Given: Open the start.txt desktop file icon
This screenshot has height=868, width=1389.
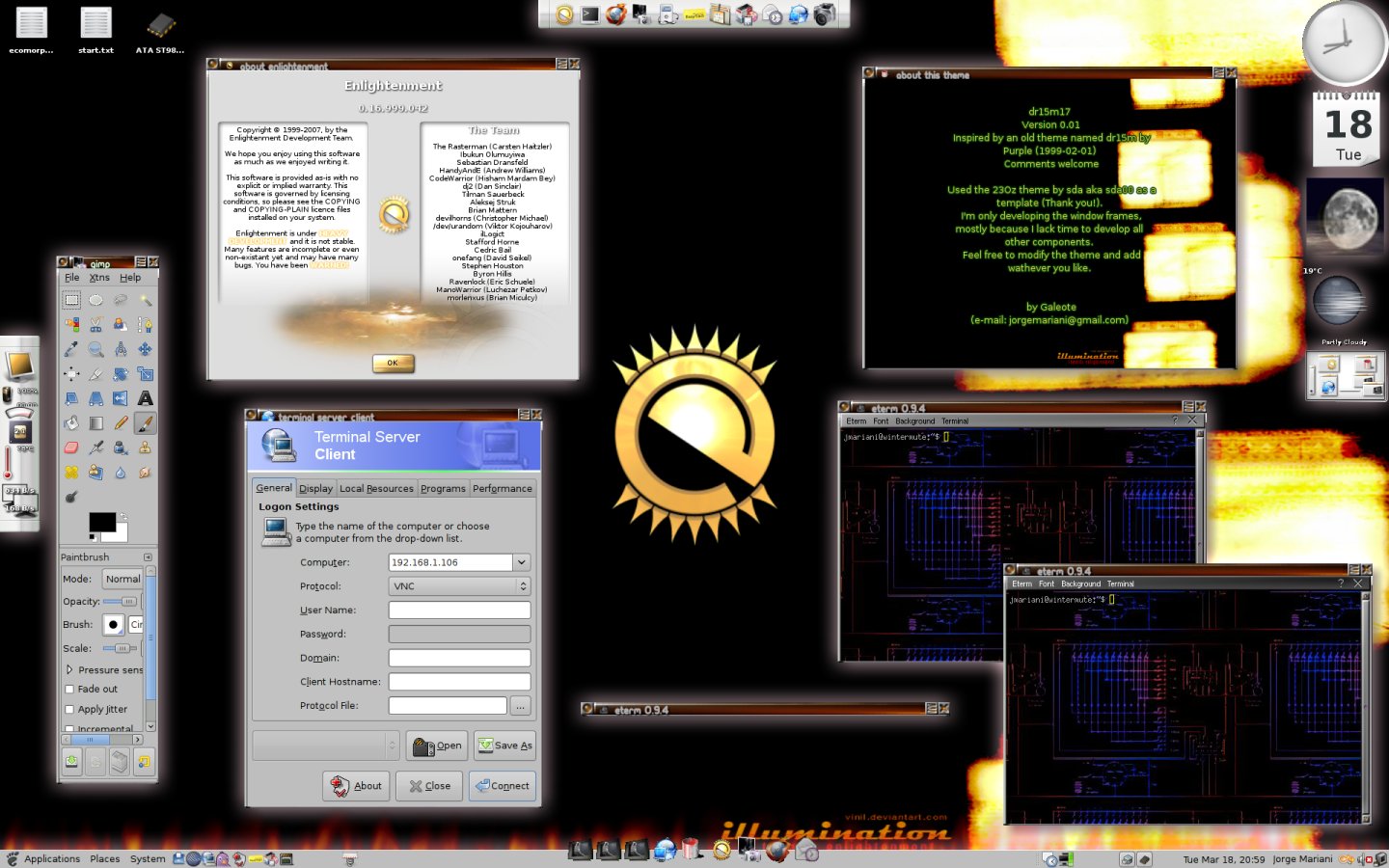Looking at the screenshot, I should (95, 30).
